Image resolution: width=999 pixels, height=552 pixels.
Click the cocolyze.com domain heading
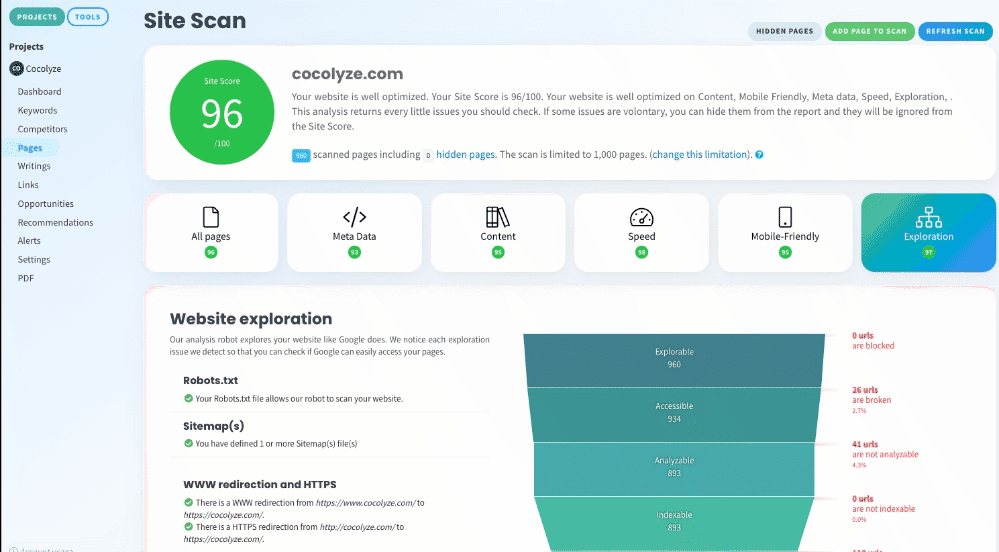coord(347,74)
